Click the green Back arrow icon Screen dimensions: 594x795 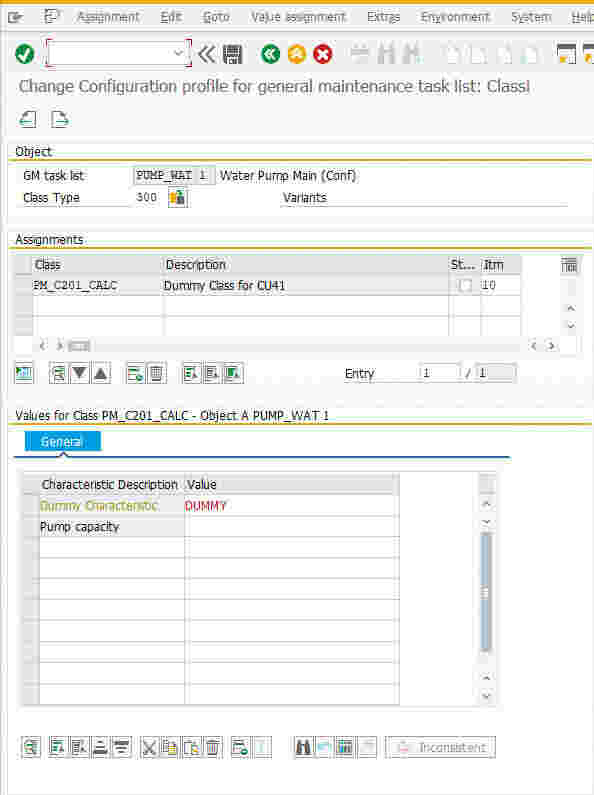coord(270,54)
